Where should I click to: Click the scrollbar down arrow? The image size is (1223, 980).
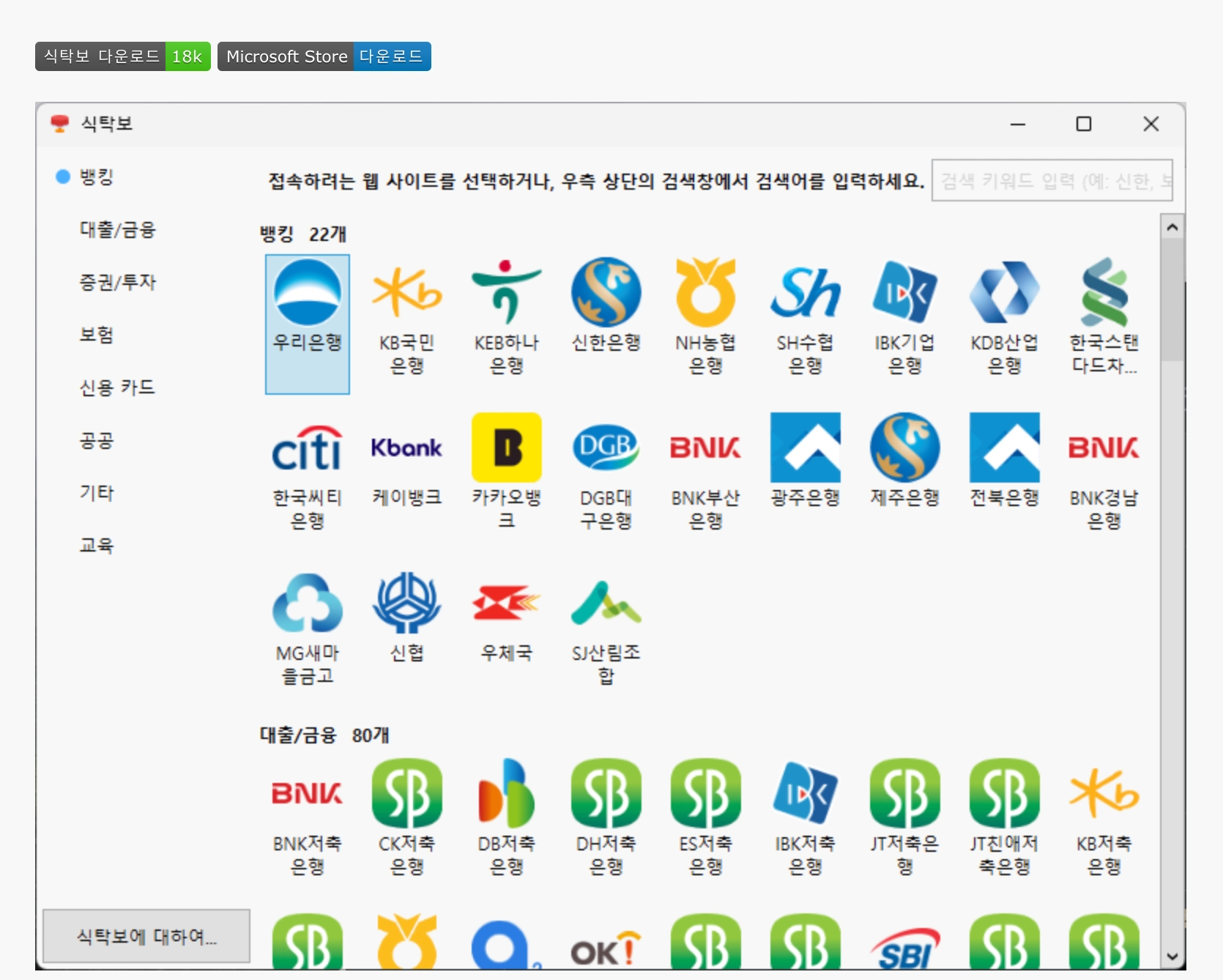tap(1172, 956)
